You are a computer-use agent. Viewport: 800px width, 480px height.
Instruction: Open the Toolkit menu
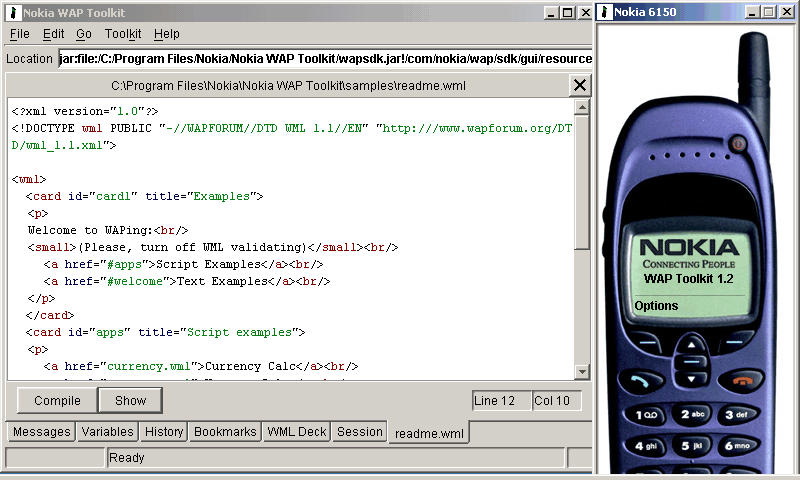coord(123,34)
